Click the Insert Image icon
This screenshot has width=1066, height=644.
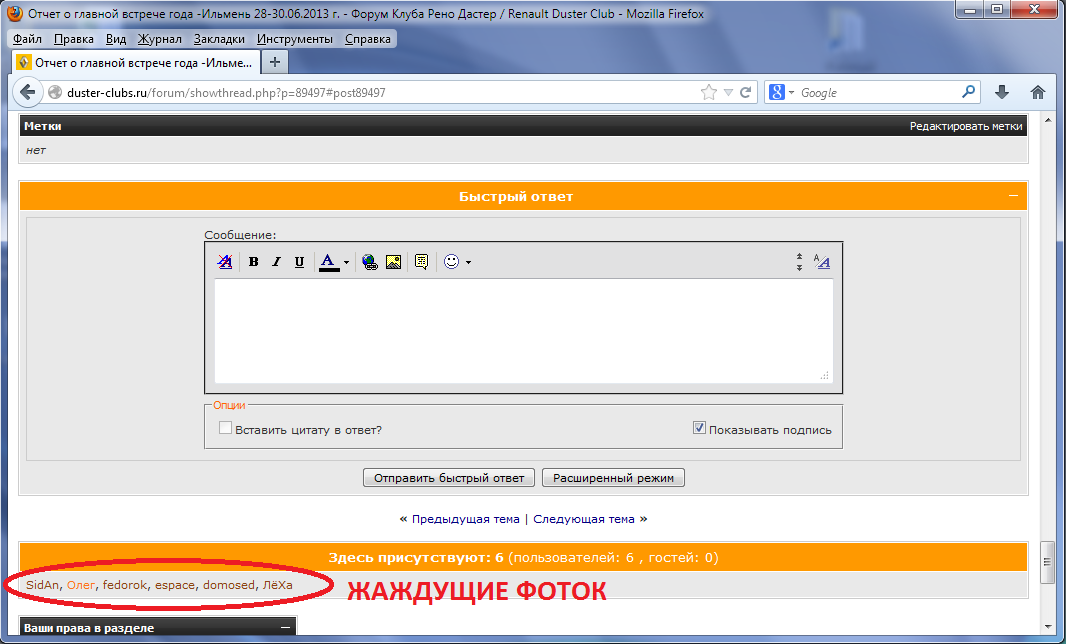[x=393, y=262]
